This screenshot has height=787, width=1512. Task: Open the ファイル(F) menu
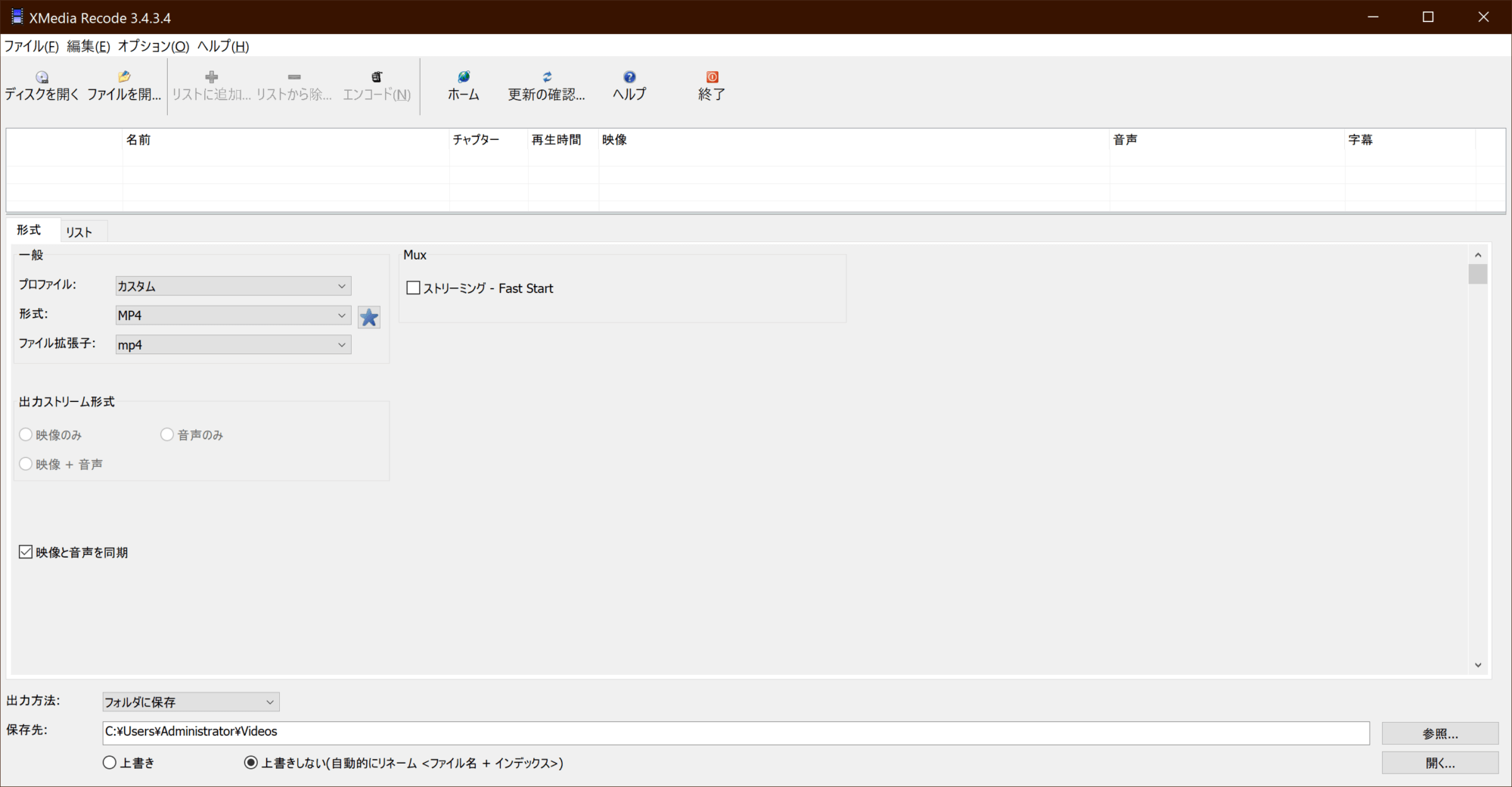tap(32, 46)
